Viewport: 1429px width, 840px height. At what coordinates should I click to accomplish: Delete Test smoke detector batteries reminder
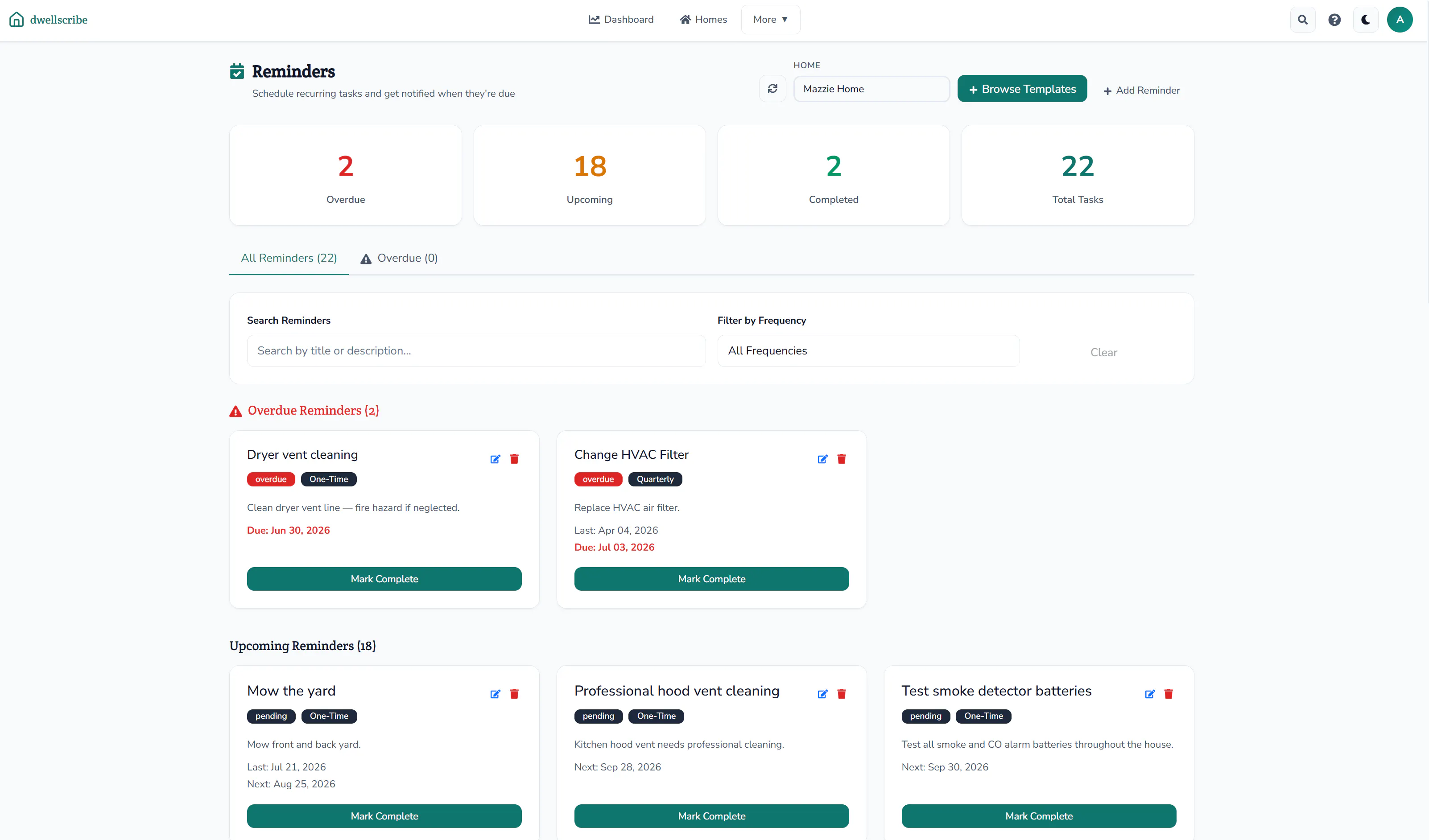click(x=1169, y=694)
